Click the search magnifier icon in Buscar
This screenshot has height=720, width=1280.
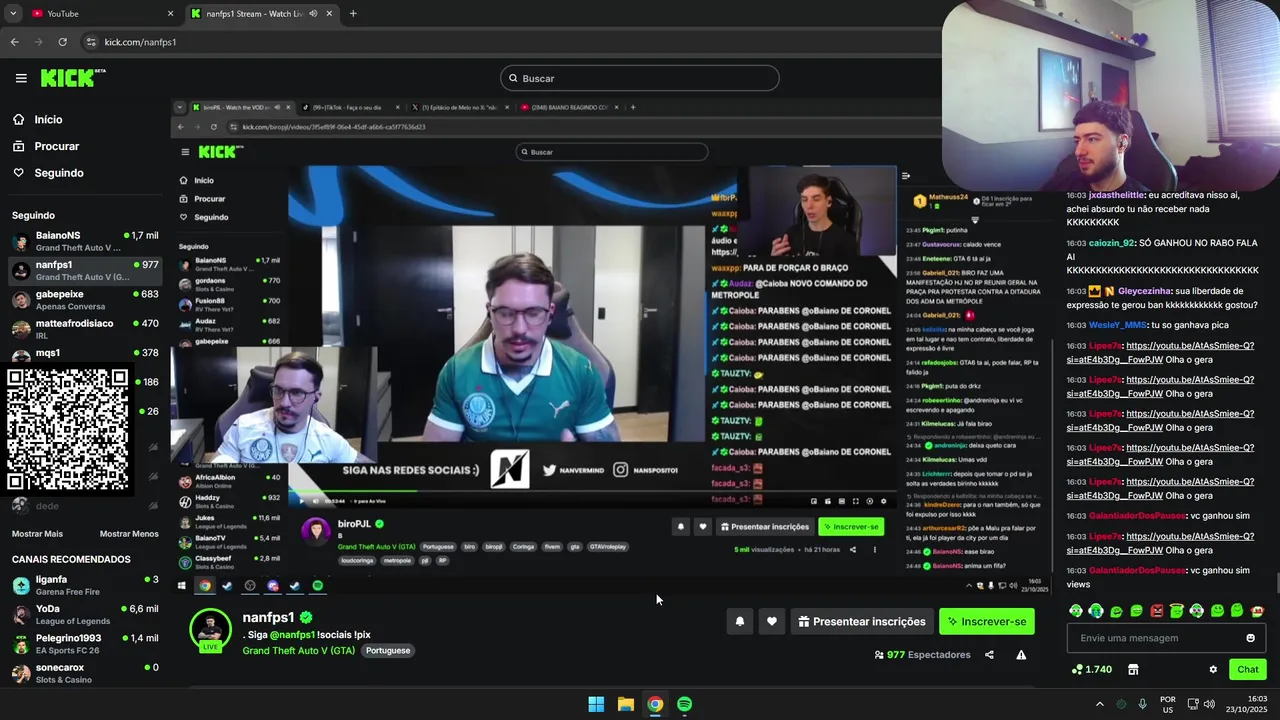click(x=513, y=78)
